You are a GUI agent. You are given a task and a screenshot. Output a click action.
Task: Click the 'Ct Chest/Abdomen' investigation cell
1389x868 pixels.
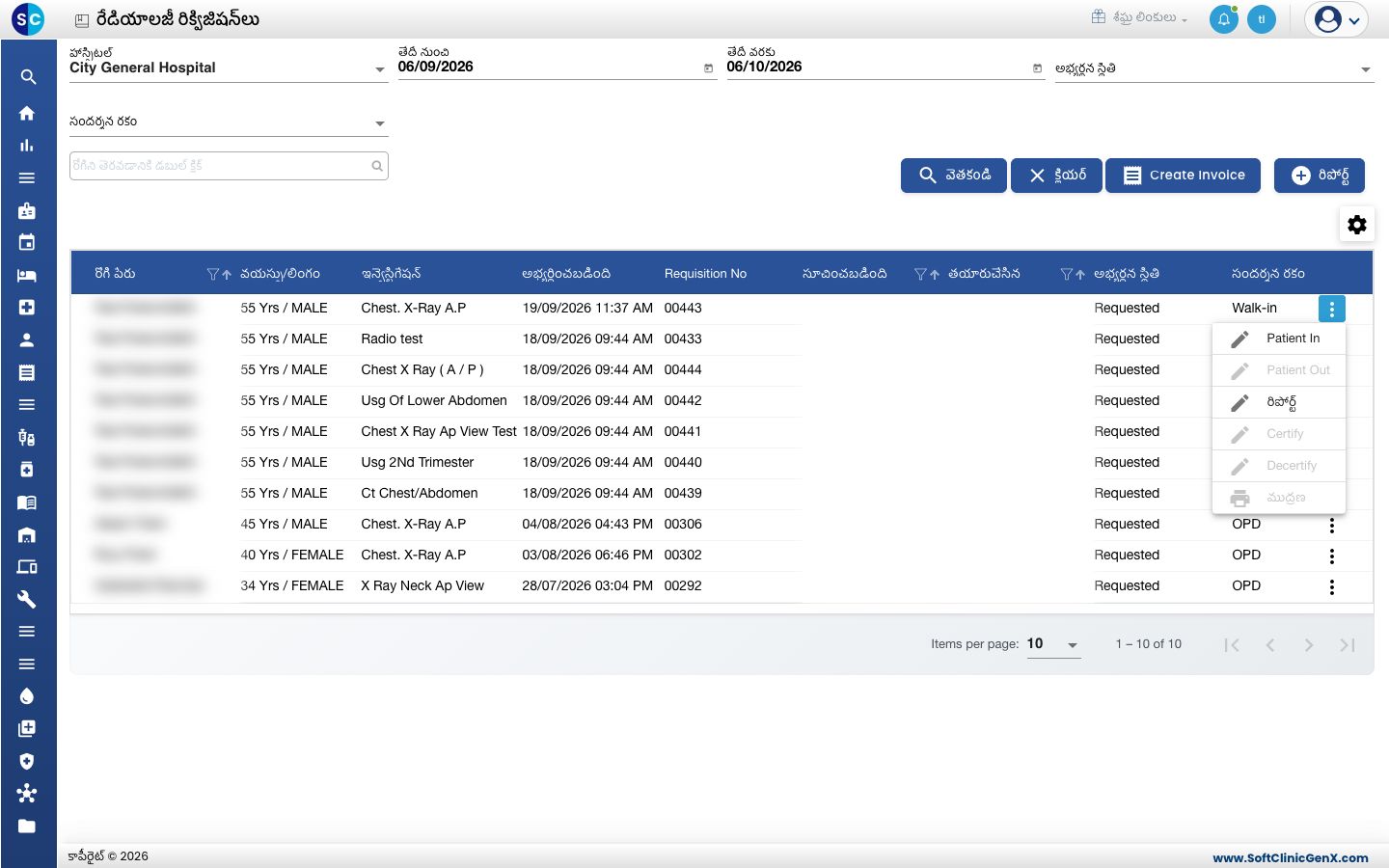420,493
